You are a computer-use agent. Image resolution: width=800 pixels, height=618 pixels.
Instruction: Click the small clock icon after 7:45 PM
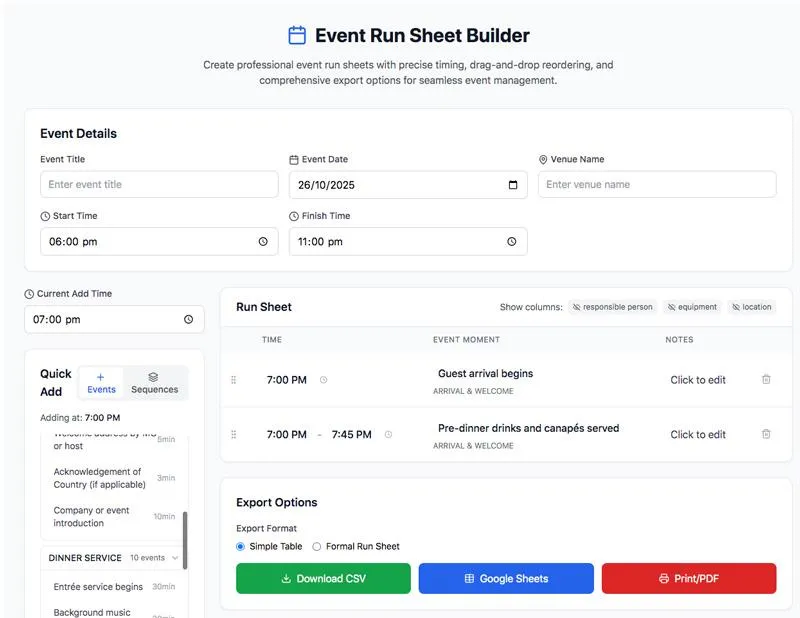click(x=388, y=434)
